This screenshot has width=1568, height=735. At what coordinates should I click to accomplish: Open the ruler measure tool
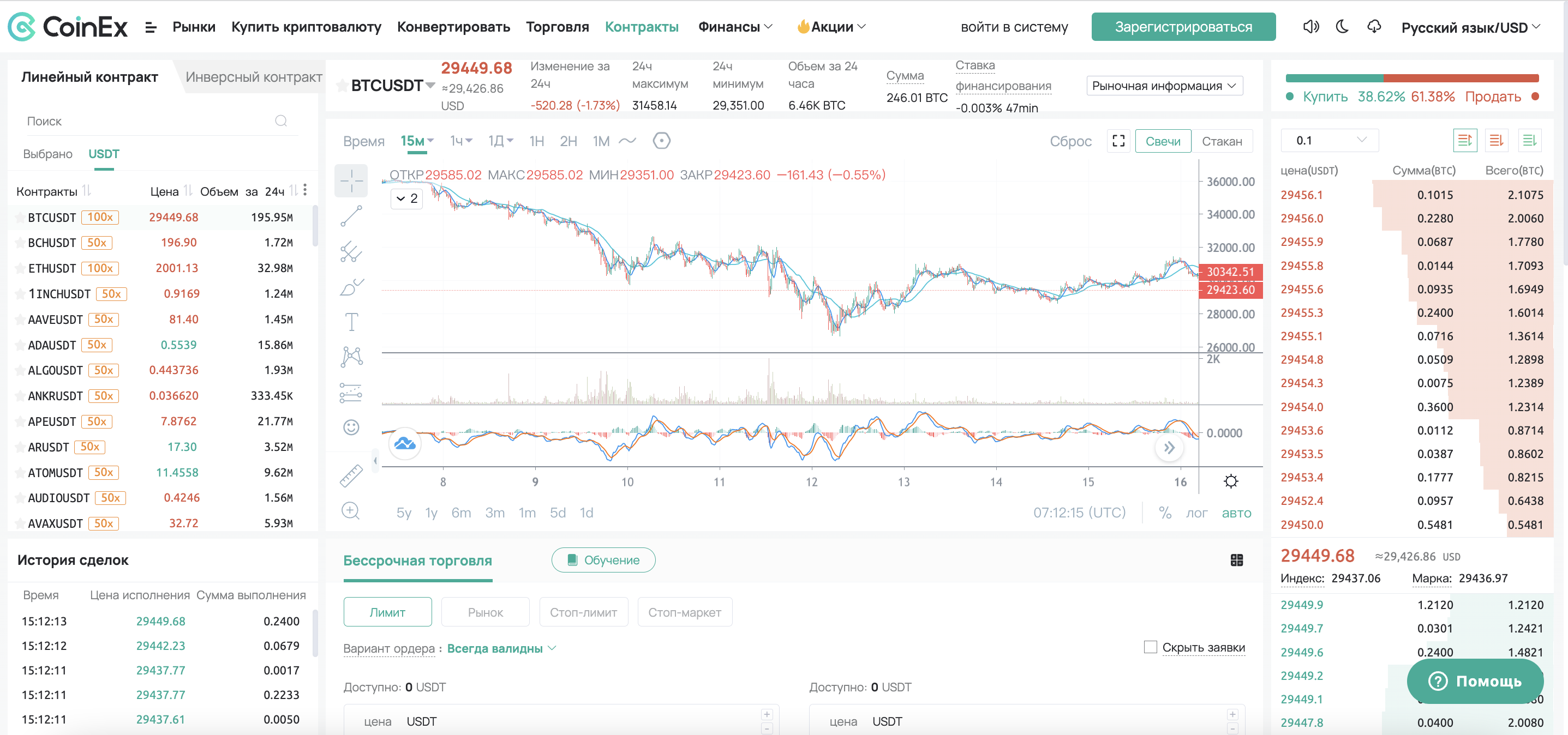[351, 476]
